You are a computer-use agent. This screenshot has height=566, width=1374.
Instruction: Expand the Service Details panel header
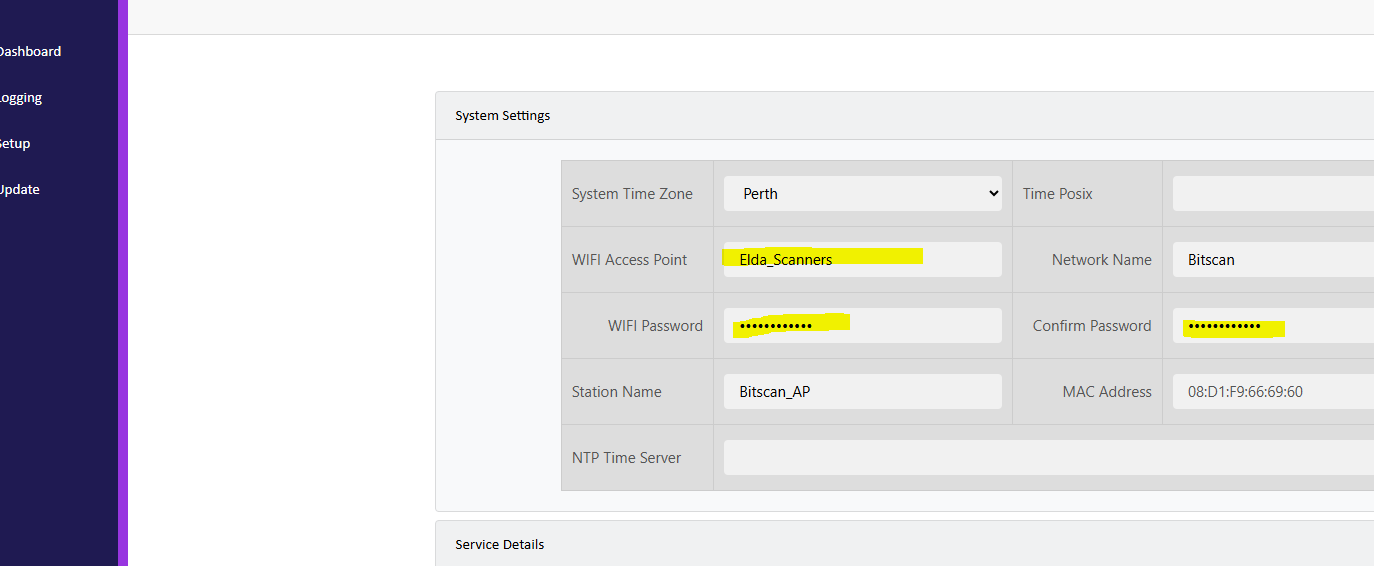coord(905,543)
